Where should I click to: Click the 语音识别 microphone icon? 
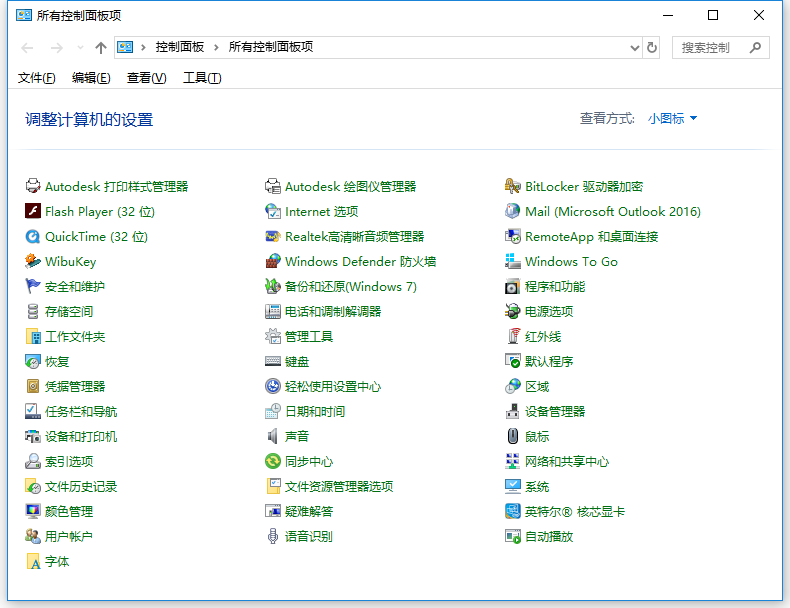click(273, 536)
